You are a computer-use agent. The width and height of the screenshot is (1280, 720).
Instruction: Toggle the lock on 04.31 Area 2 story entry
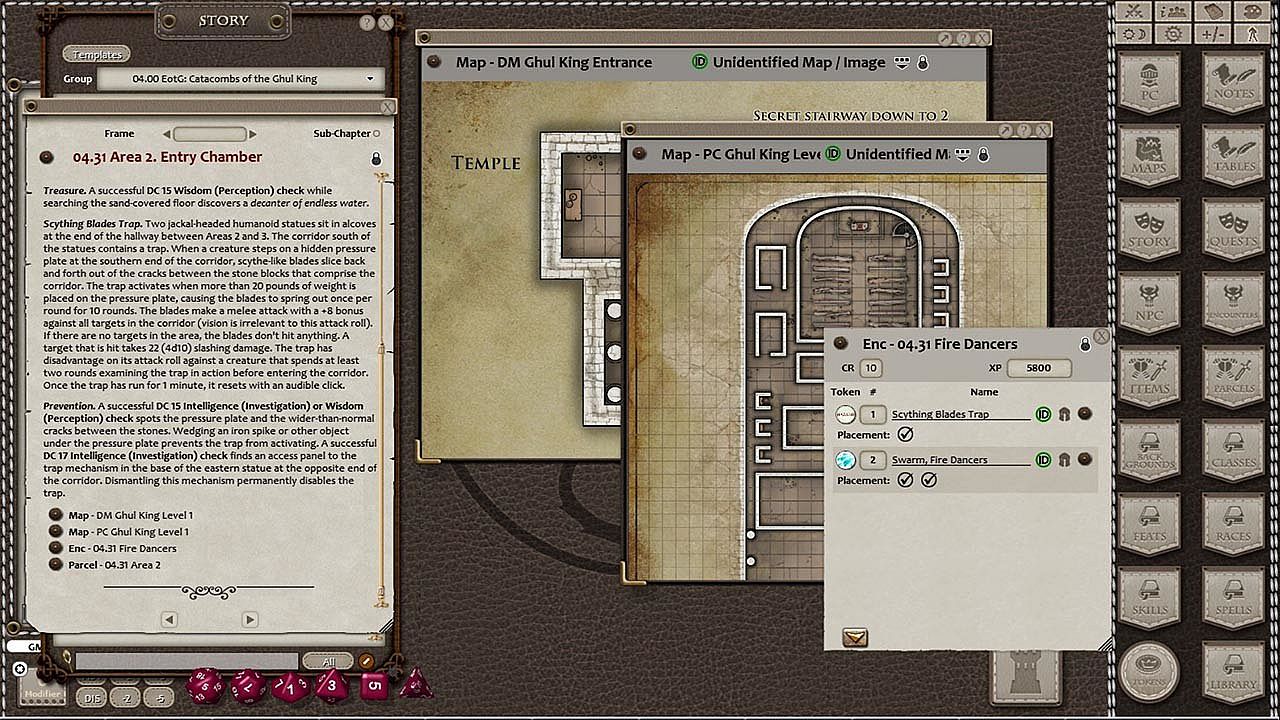(x=376, y=159)
